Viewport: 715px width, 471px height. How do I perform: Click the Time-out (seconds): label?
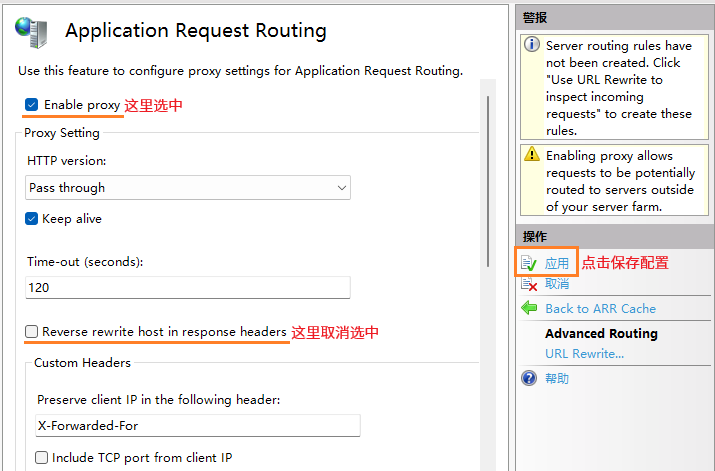[85, 262]
